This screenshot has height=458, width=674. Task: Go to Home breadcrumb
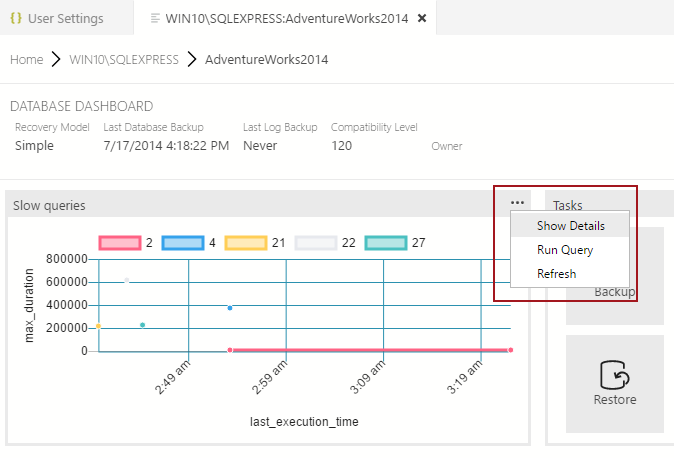[27, 59]
